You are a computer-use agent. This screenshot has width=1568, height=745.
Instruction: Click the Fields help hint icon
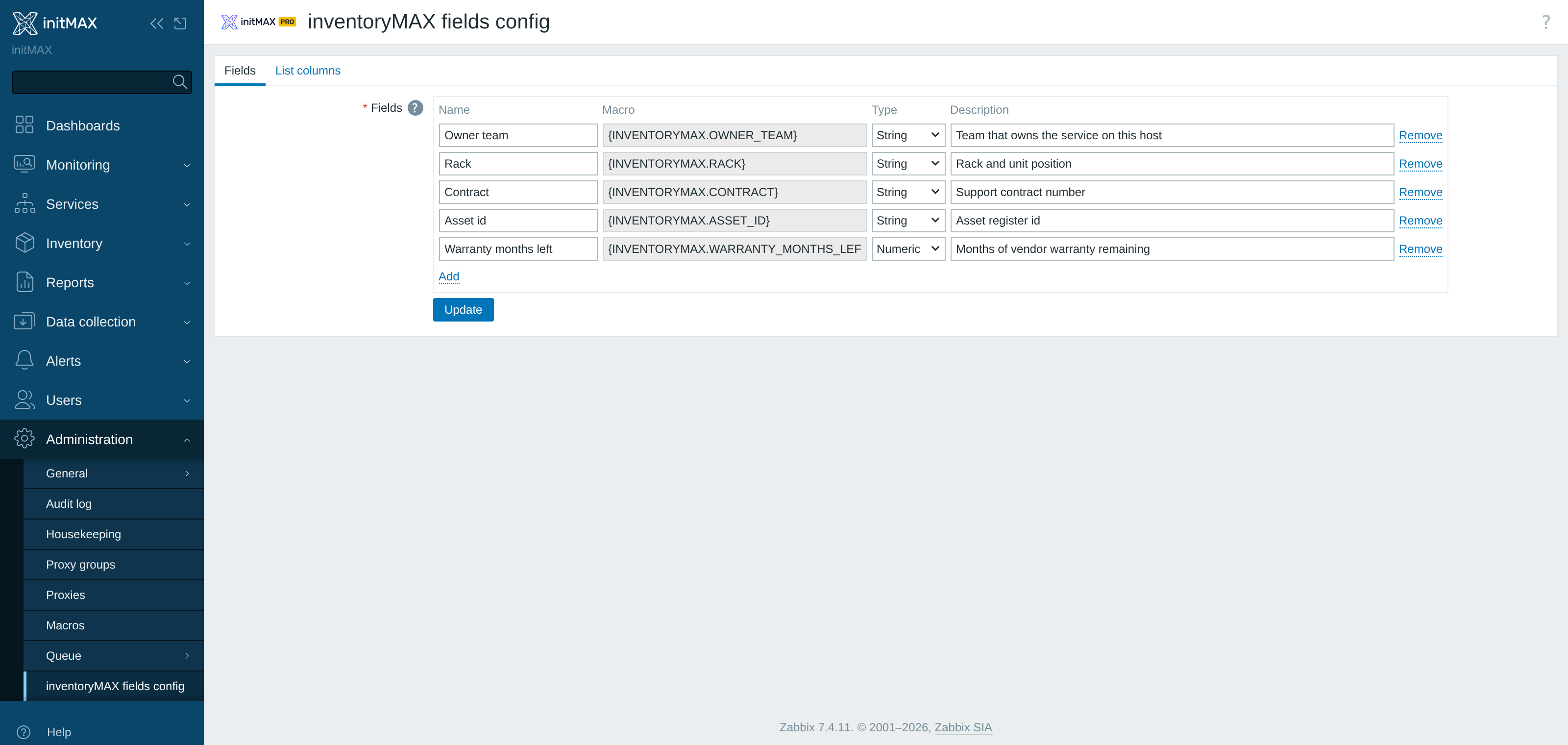(x=415, y=108)
